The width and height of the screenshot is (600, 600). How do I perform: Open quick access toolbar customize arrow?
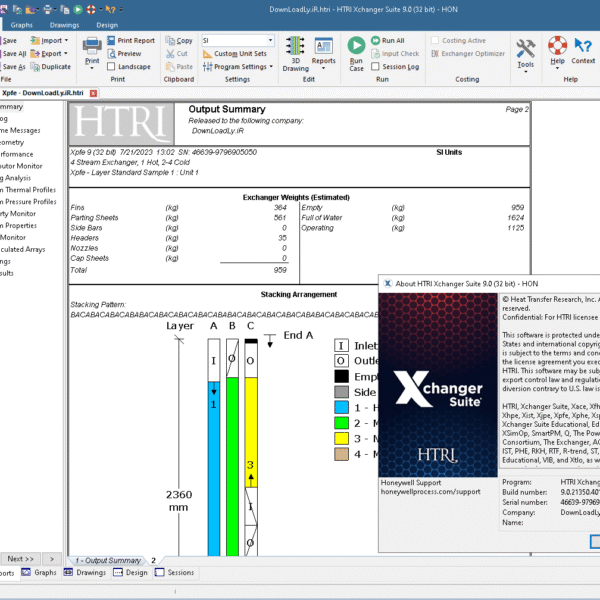[x=121, y=10]
